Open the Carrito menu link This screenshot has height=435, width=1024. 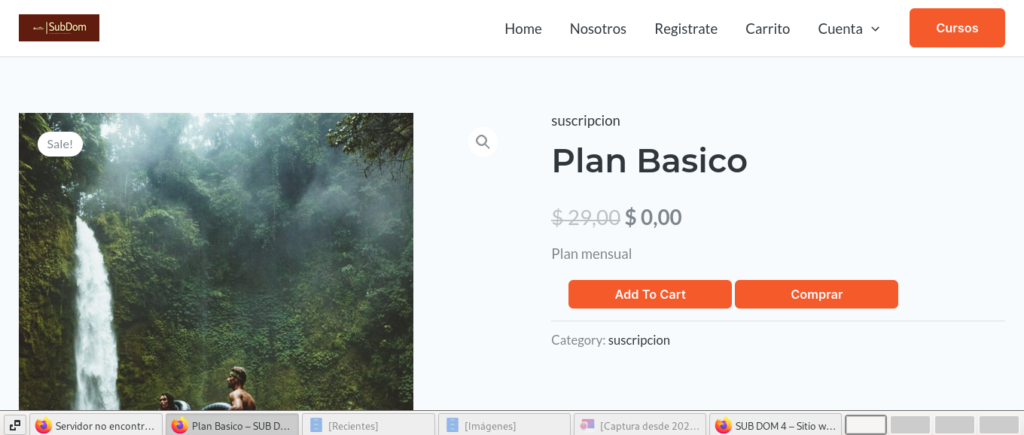pos(767,29)
